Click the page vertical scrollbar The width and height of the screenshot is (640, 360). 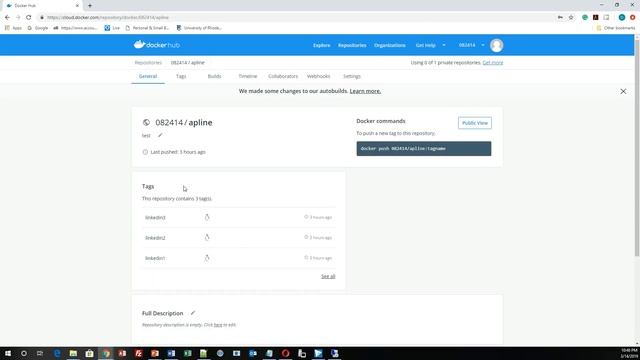637,149
